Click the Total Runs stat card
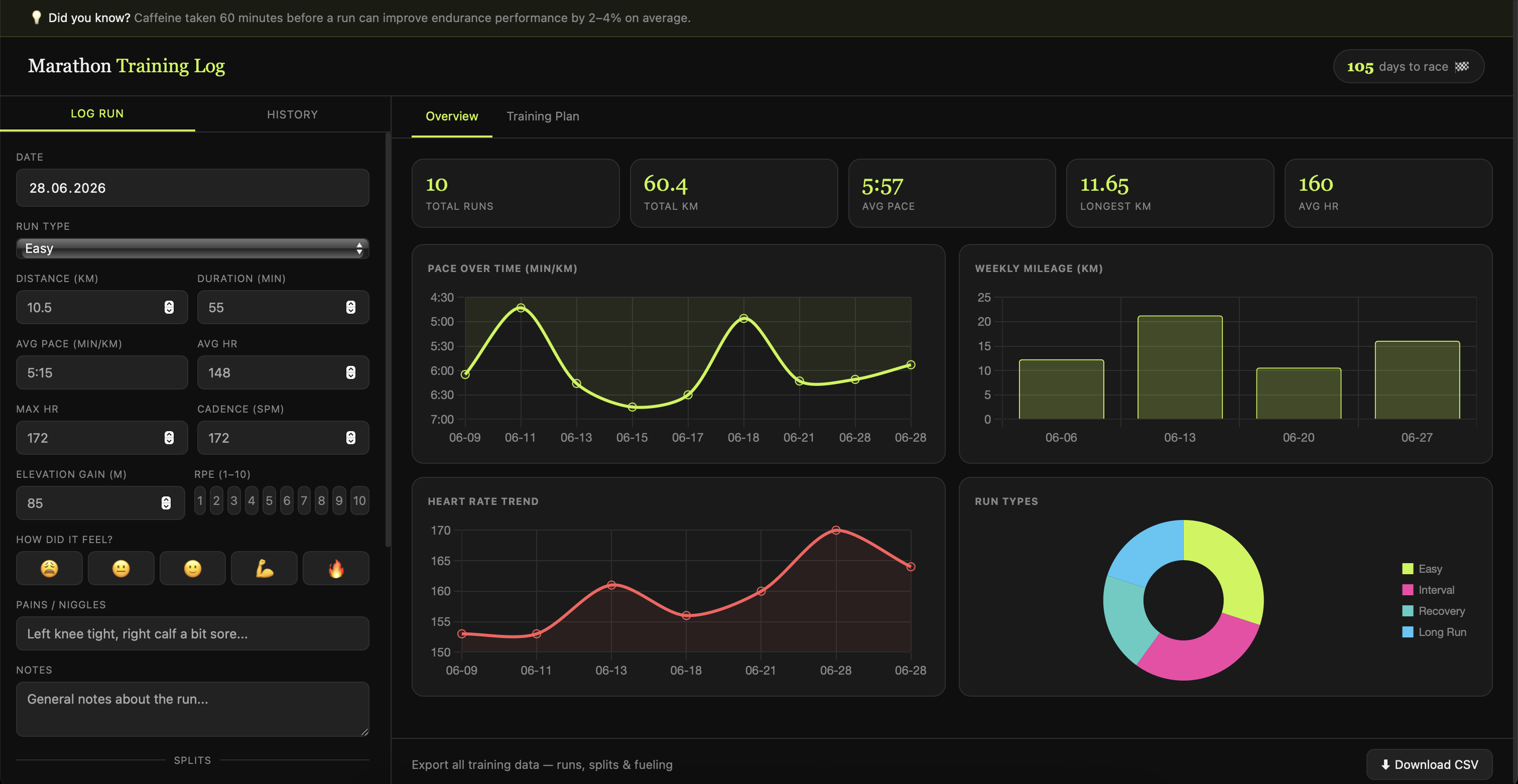Viewport: 1518px width, 784px height. (516, 193)
